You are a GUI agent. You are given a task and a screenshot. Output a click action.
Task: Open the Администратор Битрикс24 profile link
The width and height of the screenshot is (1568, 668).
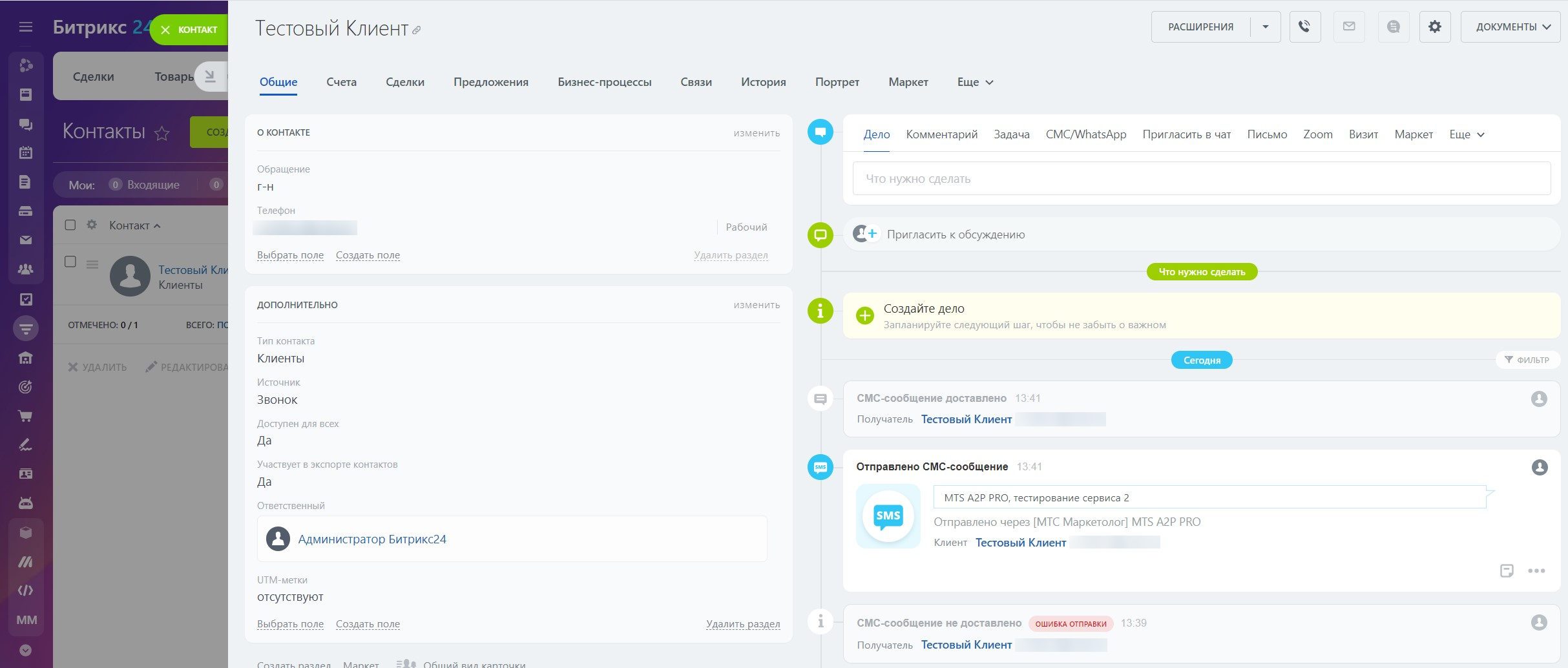click(x=371, y=539)
